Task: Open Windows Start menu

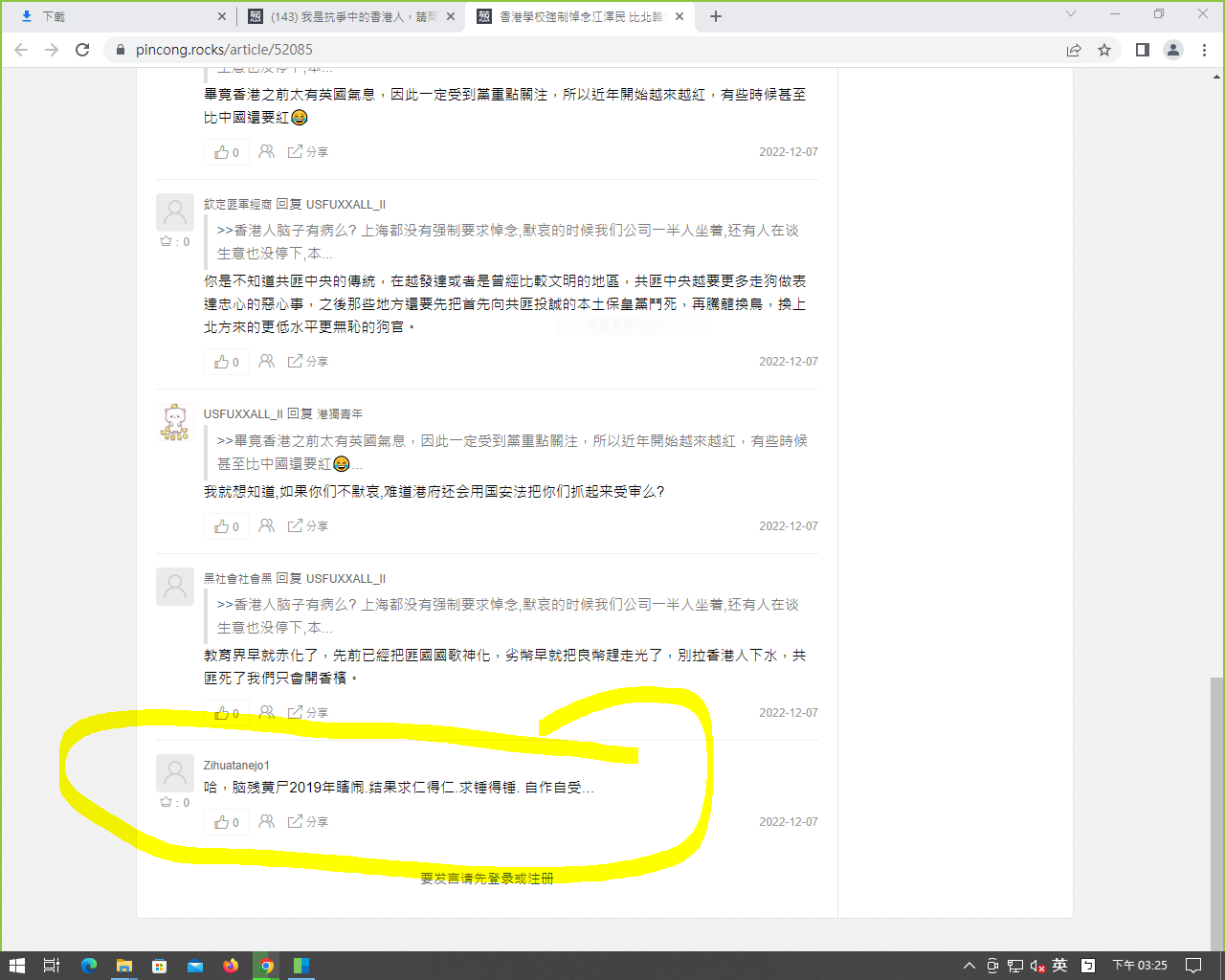Action: tap(16, 966)
